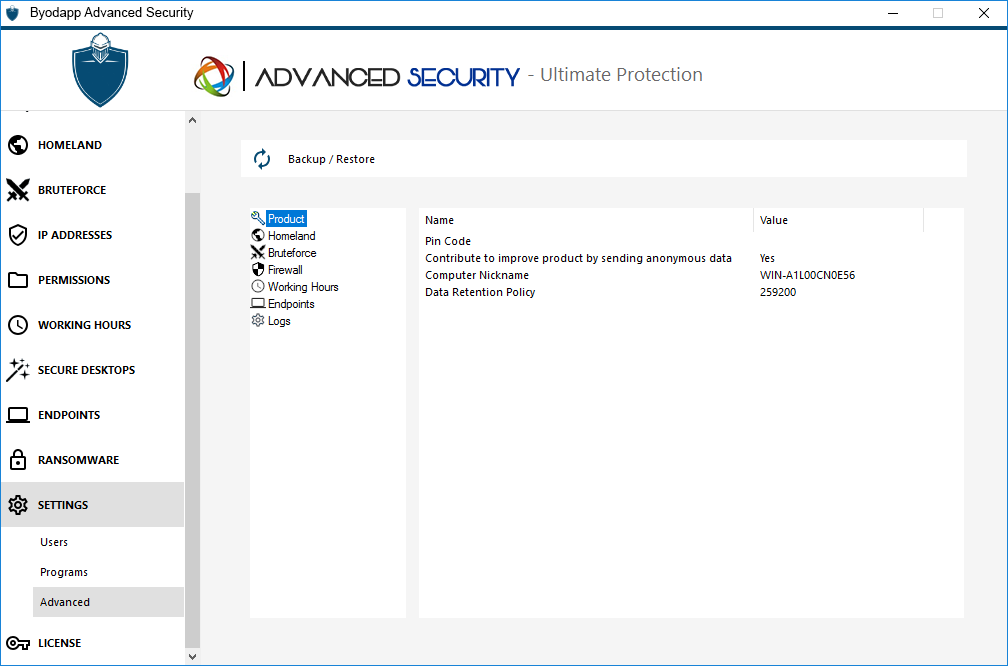Click the clock icon beside Working Hours tree entry
The height and width of the screenshot is (666, 1008).
tap(258, 286)
